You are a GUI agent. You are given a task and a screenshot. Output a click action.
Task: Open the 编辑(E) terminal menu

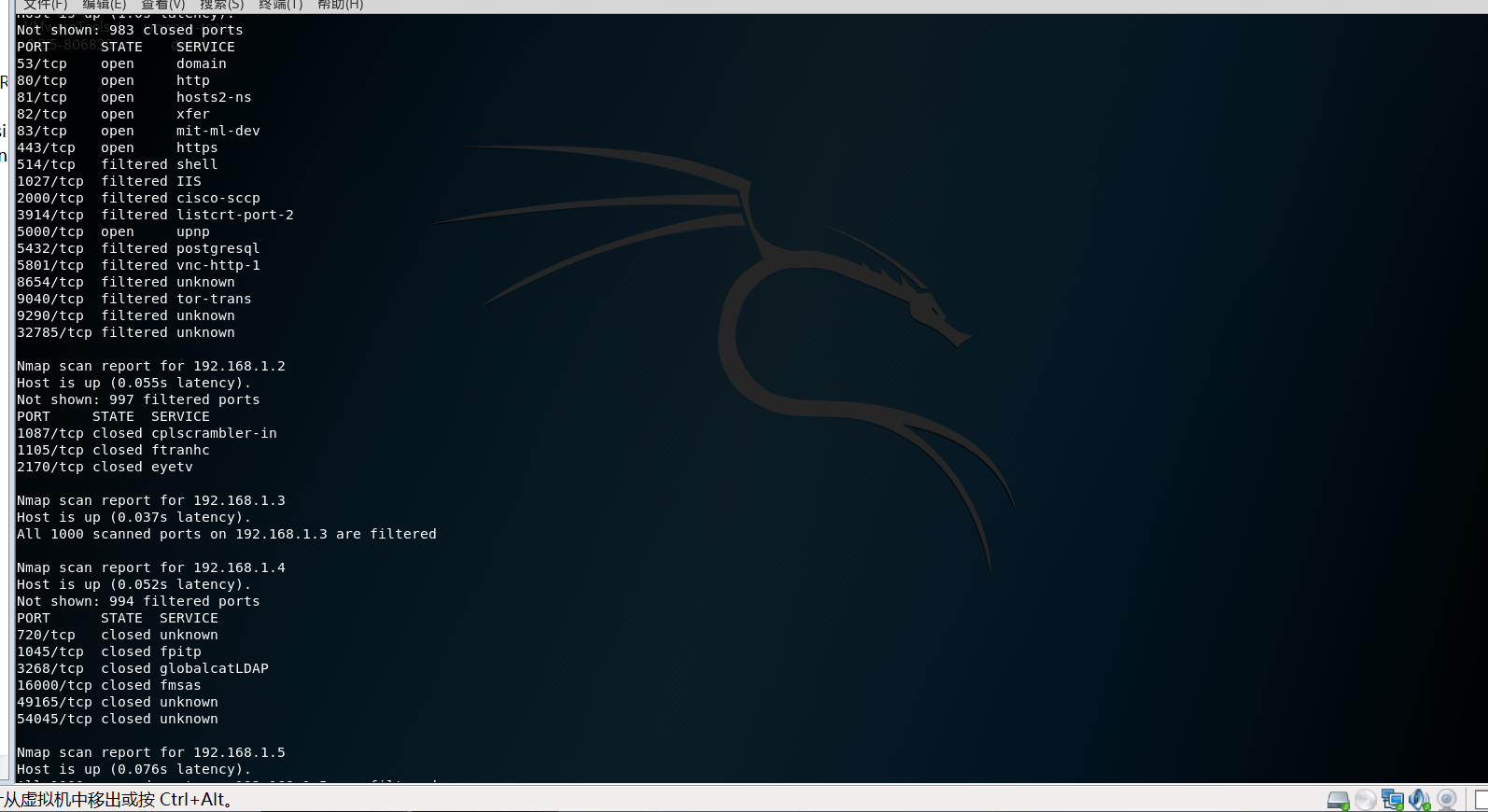click(x=104, y=5)
